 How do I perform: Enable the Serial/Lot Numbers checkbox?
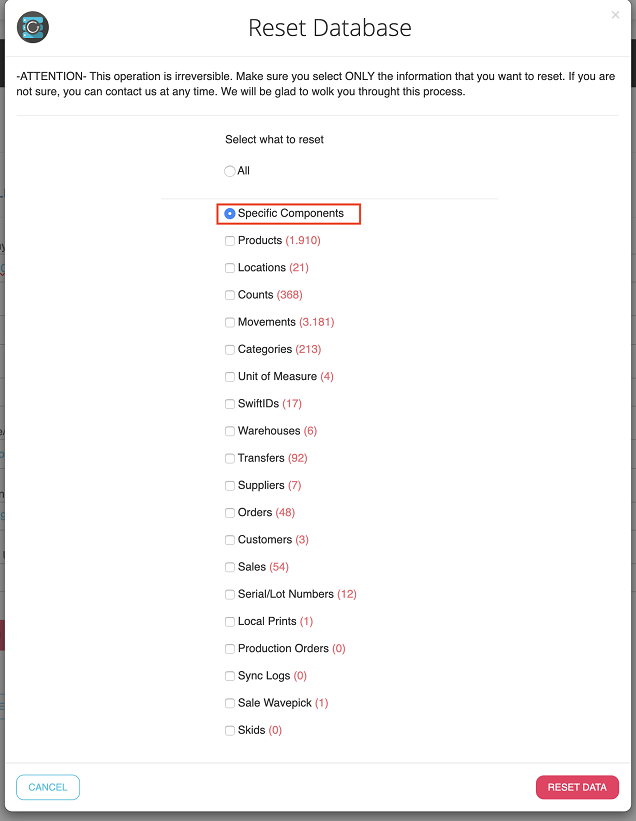click(x=230, y=594)
